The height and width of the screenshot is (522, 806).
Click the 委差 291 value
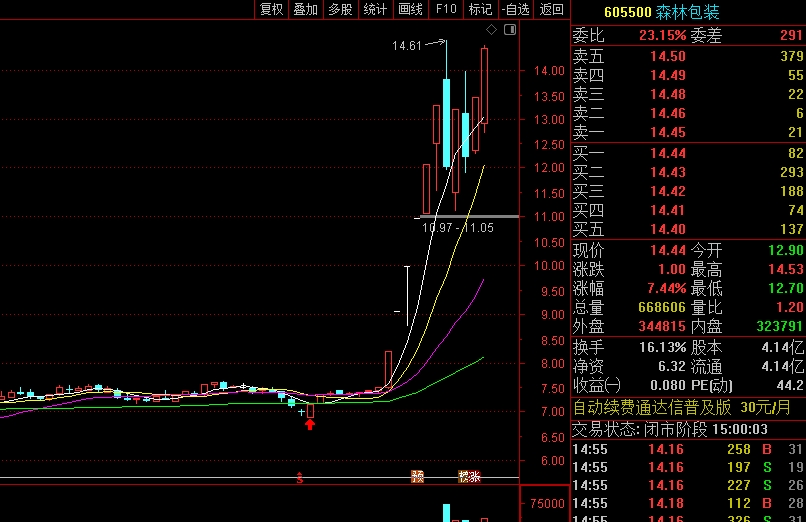click(x=791, y=35)
